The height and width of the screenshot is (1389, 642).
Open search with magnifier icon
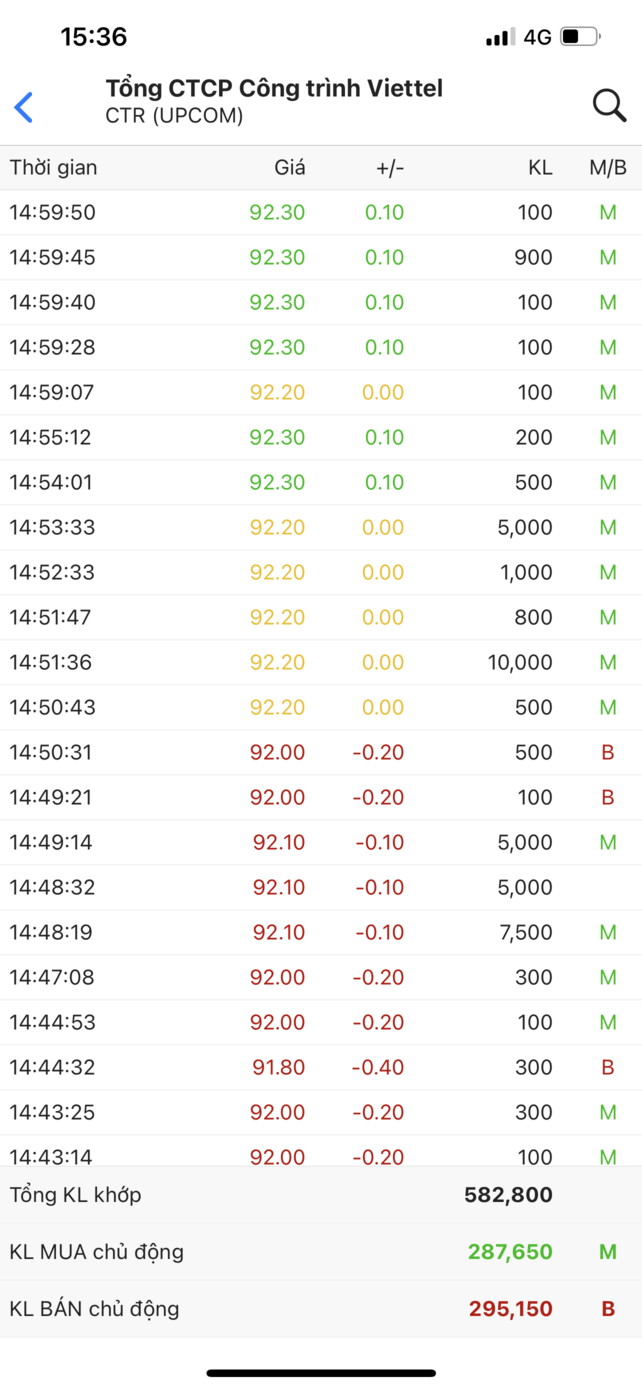point(609,104)
